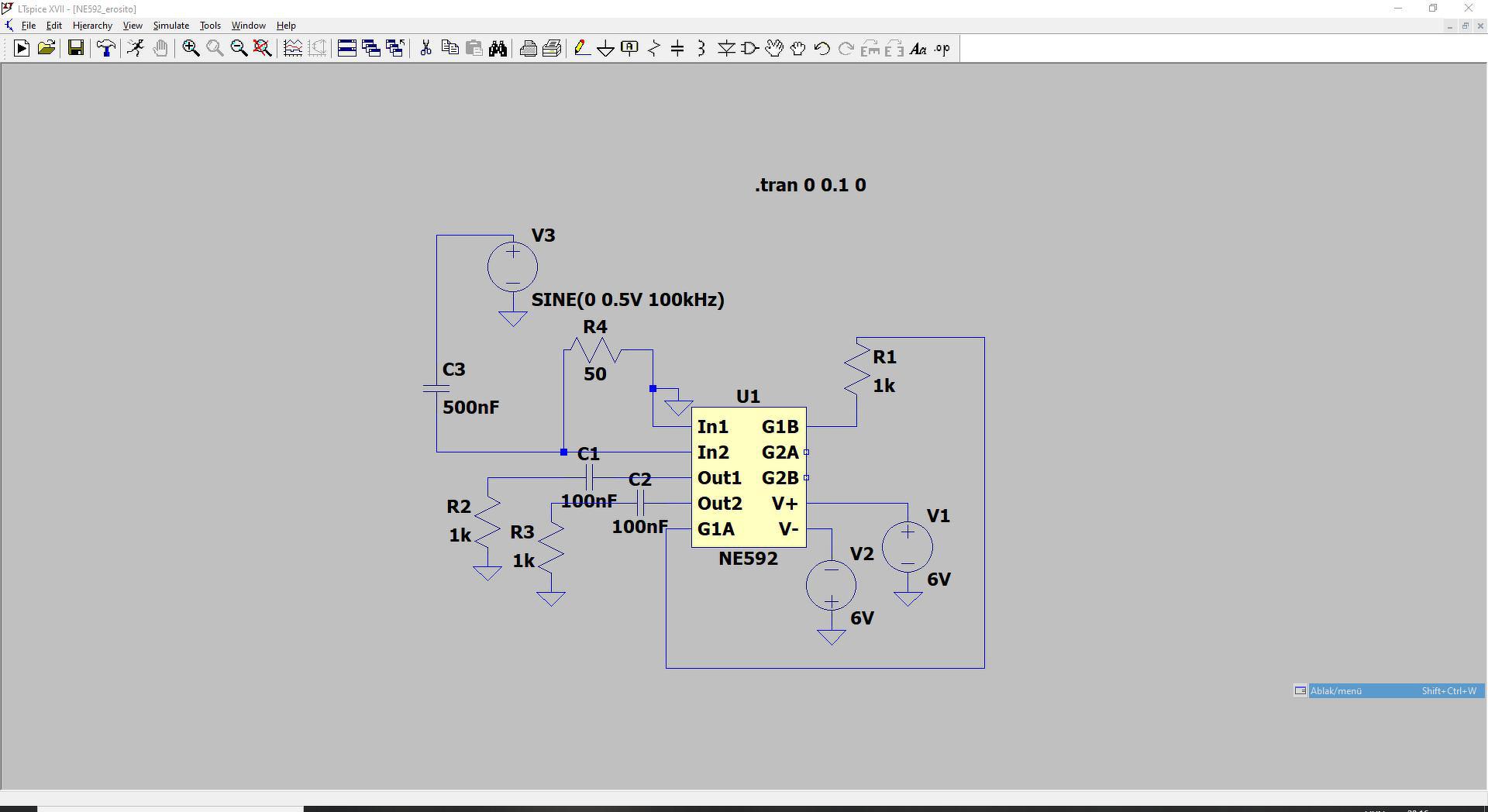The height and width of the screenshot is (812, 1488).
Task: Click the R2 resistor label
Action: pos(459,507)
